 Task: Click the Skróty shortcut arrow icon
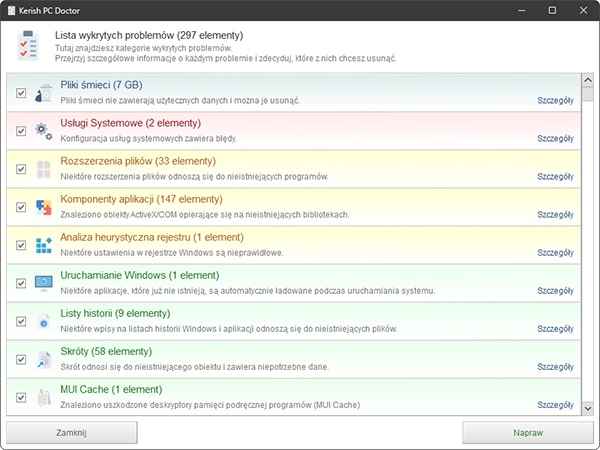click(43, 359)
